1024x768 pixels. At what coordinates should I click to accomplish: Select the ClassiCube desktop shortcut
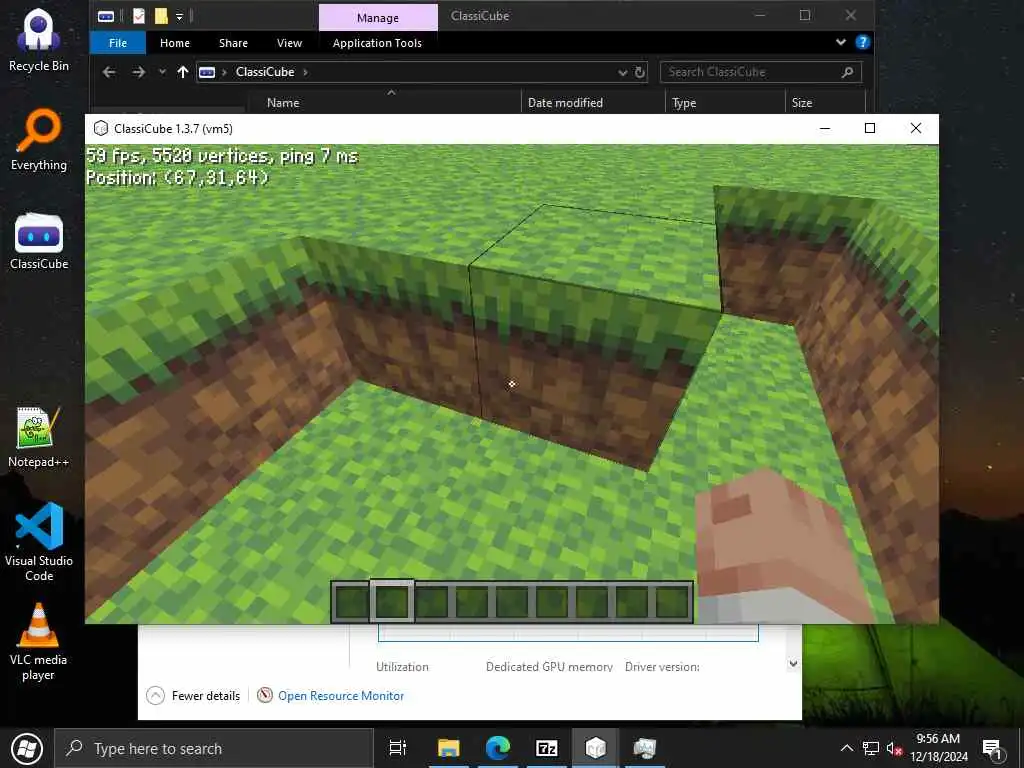coord(39,240)
